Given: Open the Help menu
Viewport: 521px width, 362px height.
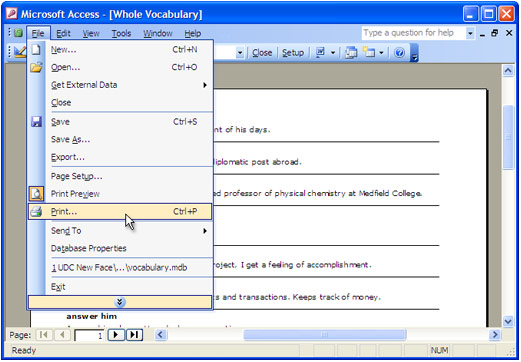Looking at the screenshot, I should point(193,33).
